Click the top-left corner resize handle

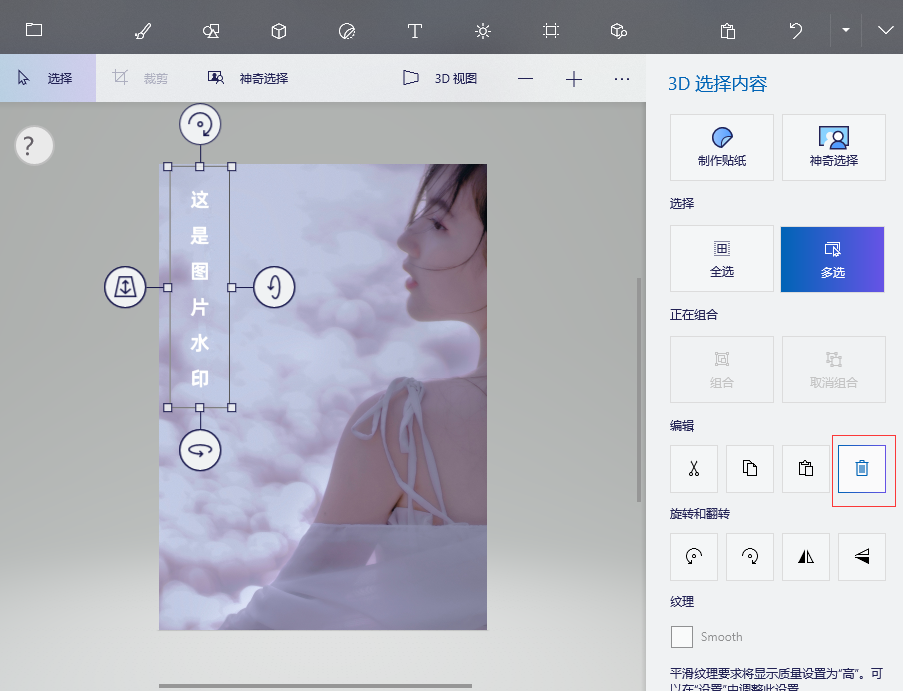click(x=168, y=166)
